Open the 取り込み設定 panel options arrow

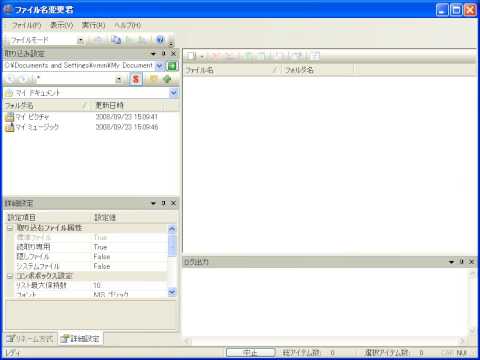(153, 54)
